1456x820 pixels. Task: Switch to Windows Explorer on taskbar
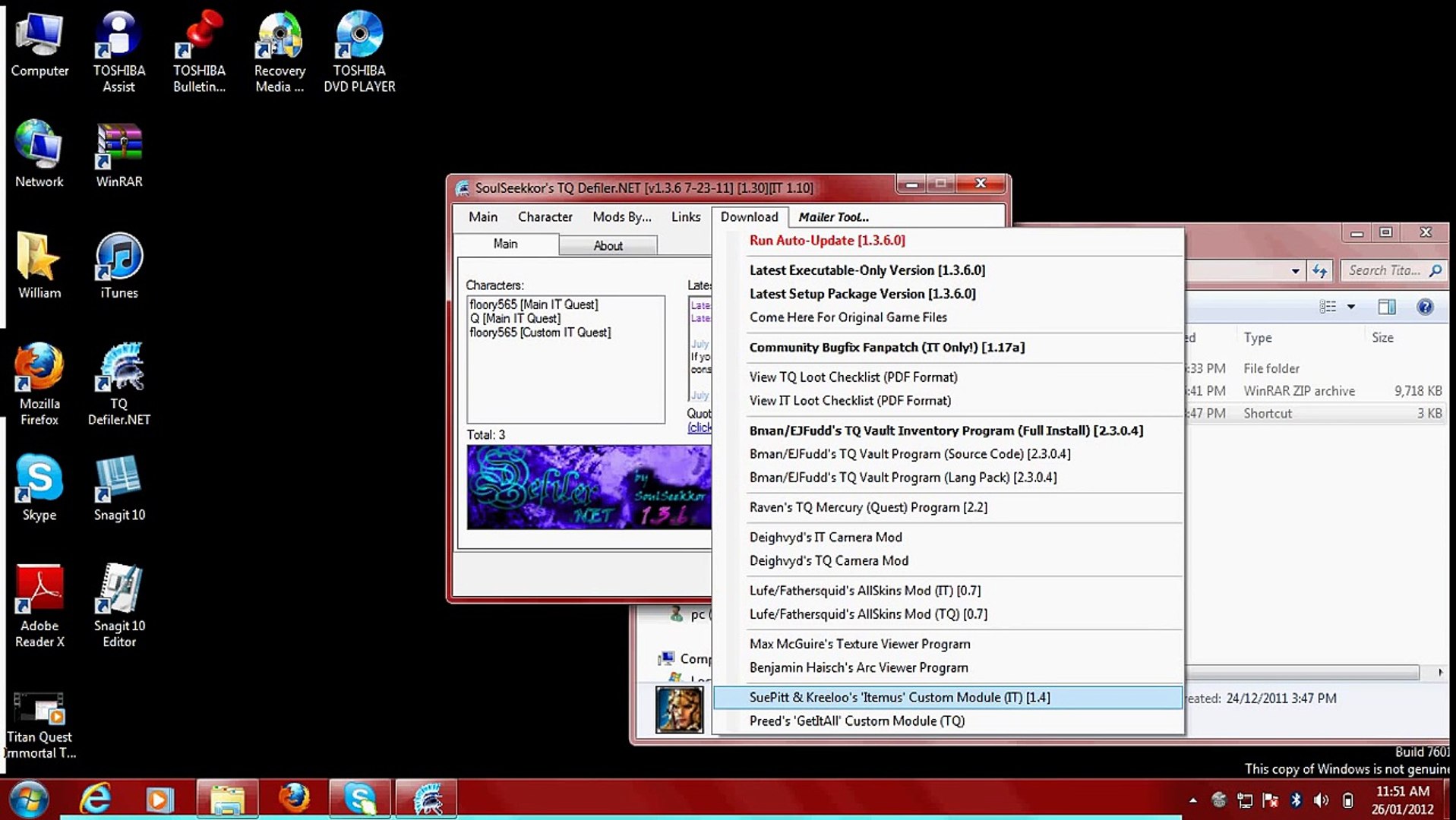[x=227, y=799]
